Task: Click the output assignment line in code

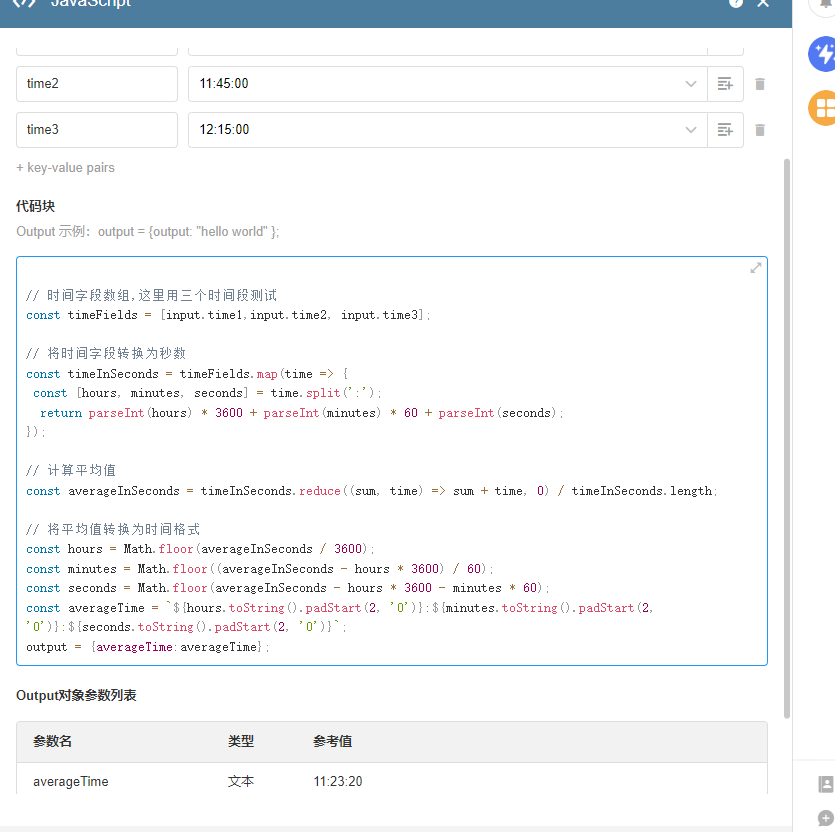Action: 148,647
